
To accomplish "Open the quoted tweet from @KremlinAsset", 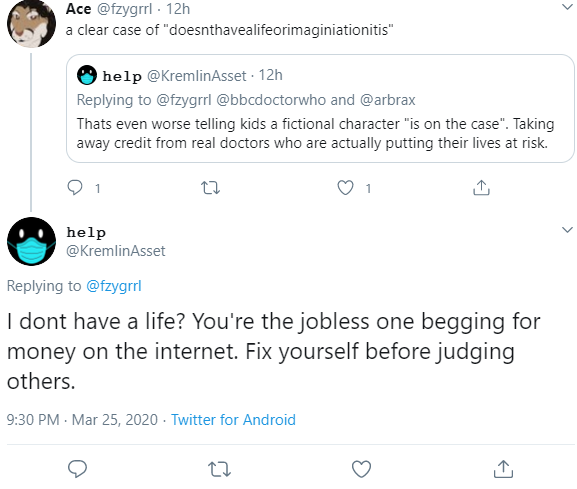I will point(320,109).
